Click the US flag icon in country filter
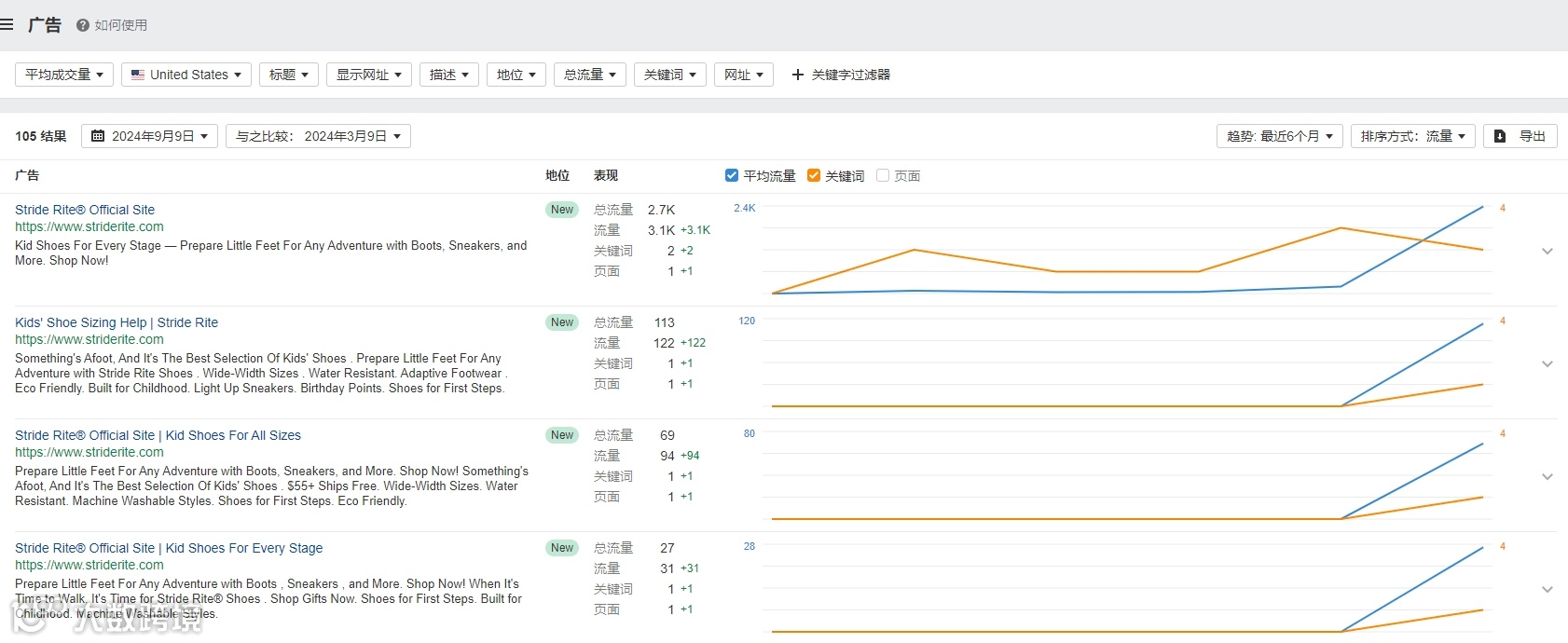Screen dimensions: 1568x643 point(138,75)
